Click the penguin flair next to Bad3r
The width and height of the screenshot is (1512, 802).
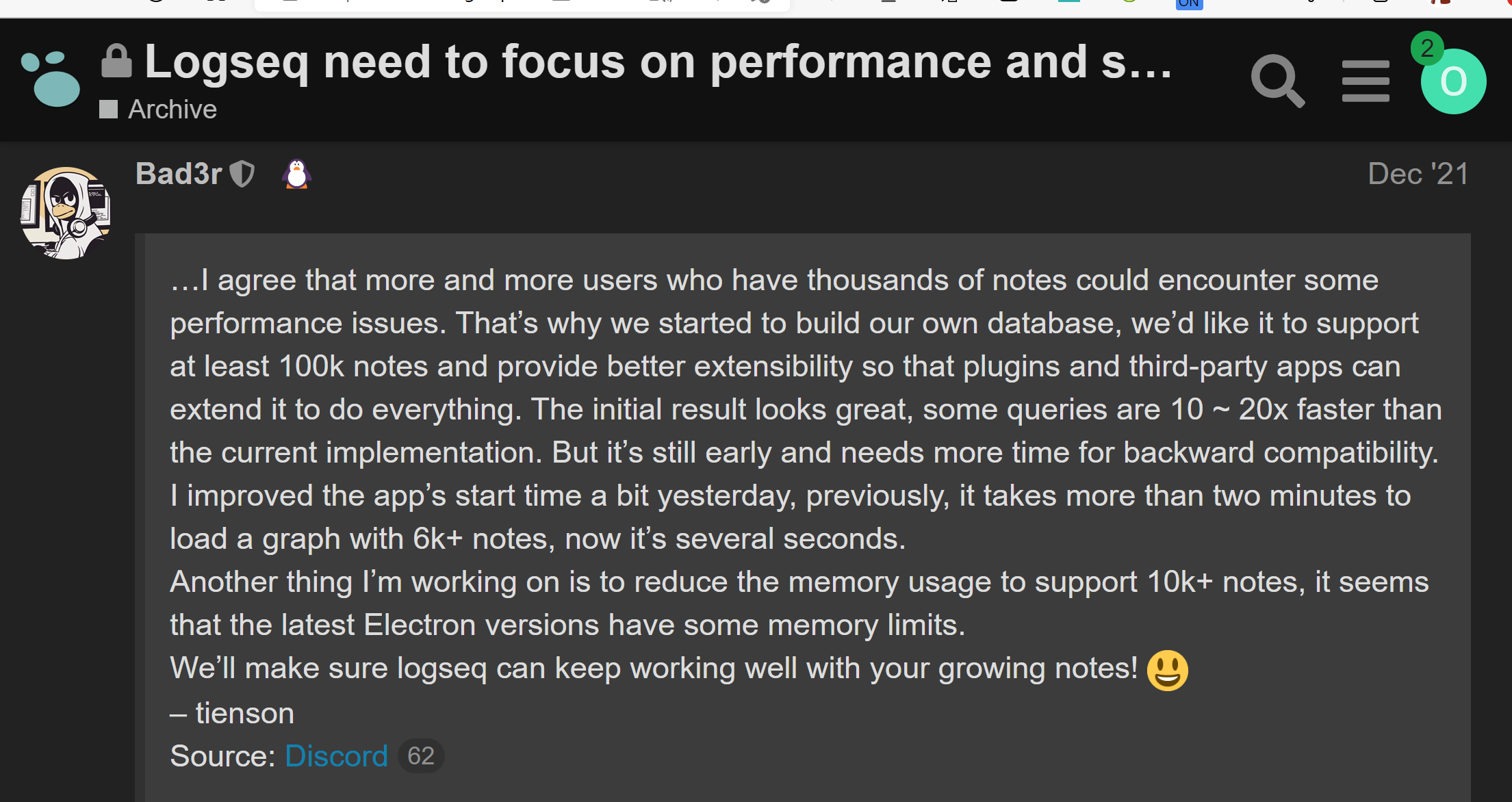click(x=296, y=174)
